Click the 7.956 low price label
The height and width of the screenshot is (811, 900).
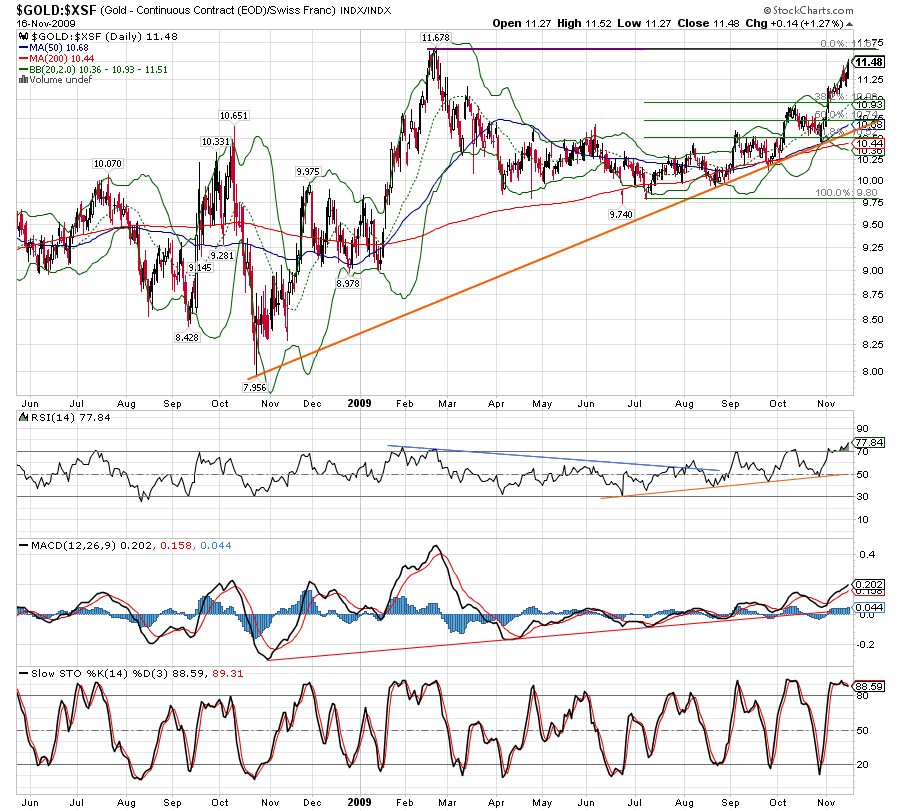click(x=255, y=387)
